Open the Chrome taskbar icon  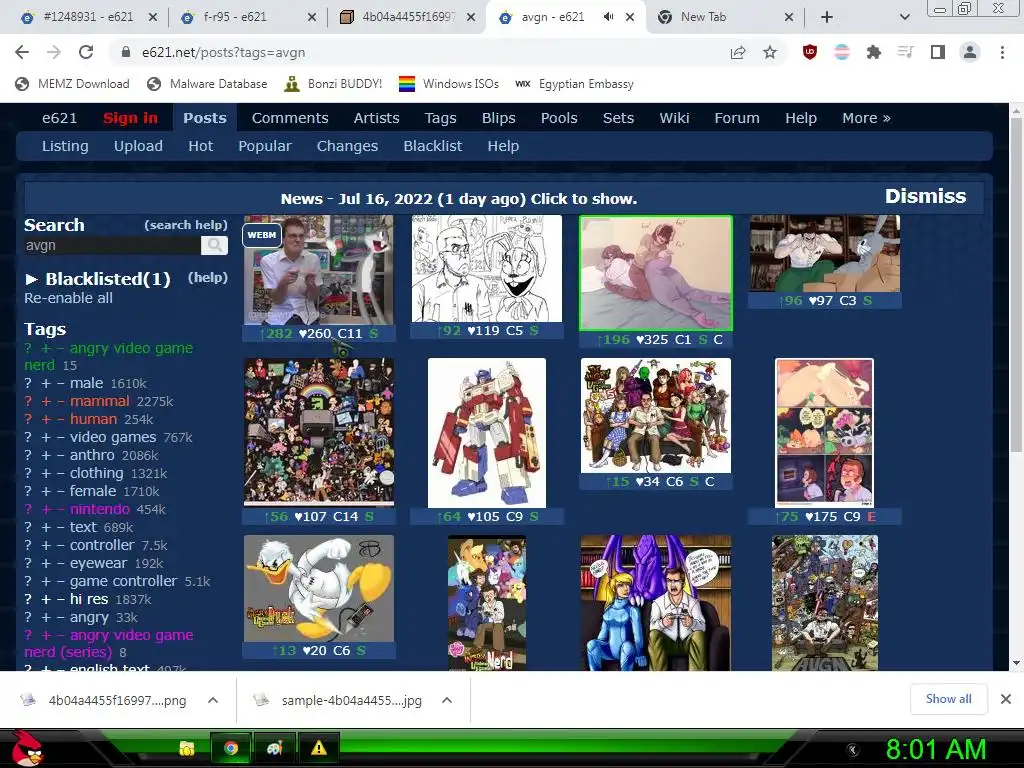[231, 748]
